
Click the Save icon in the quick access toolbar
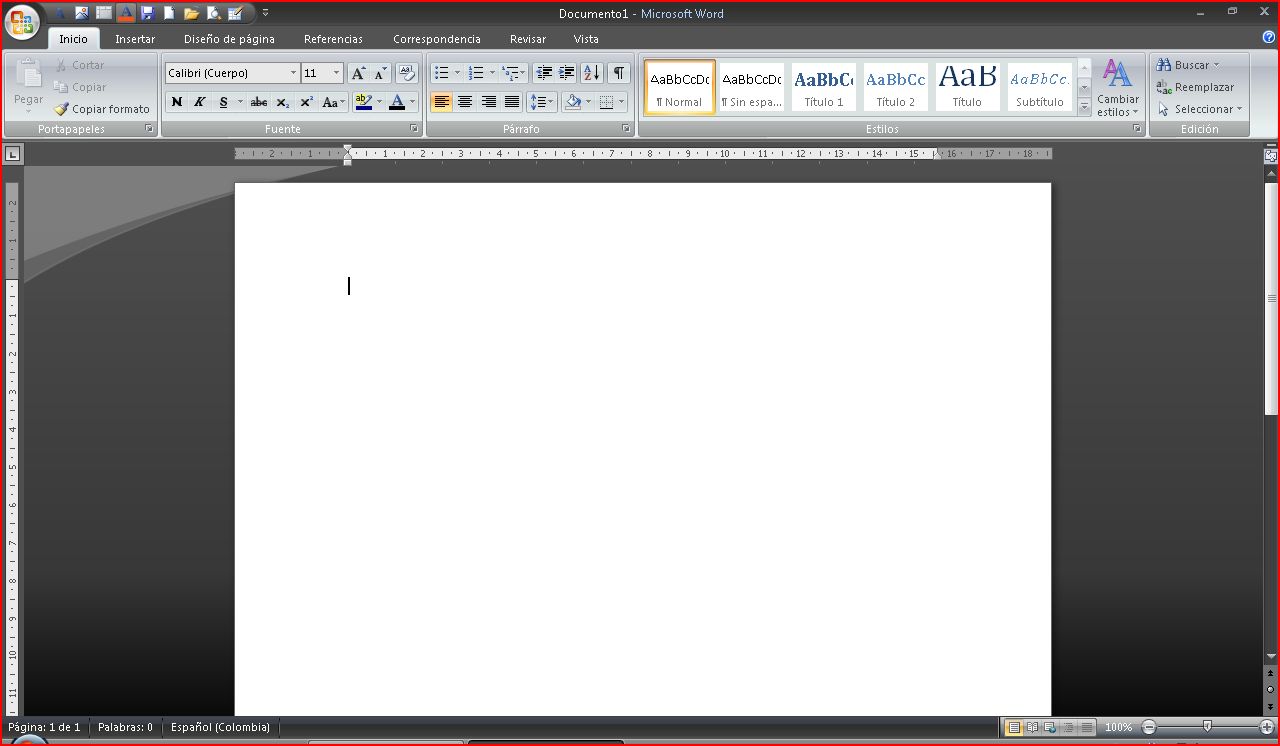pyautogui.click(x=148, y=13)
